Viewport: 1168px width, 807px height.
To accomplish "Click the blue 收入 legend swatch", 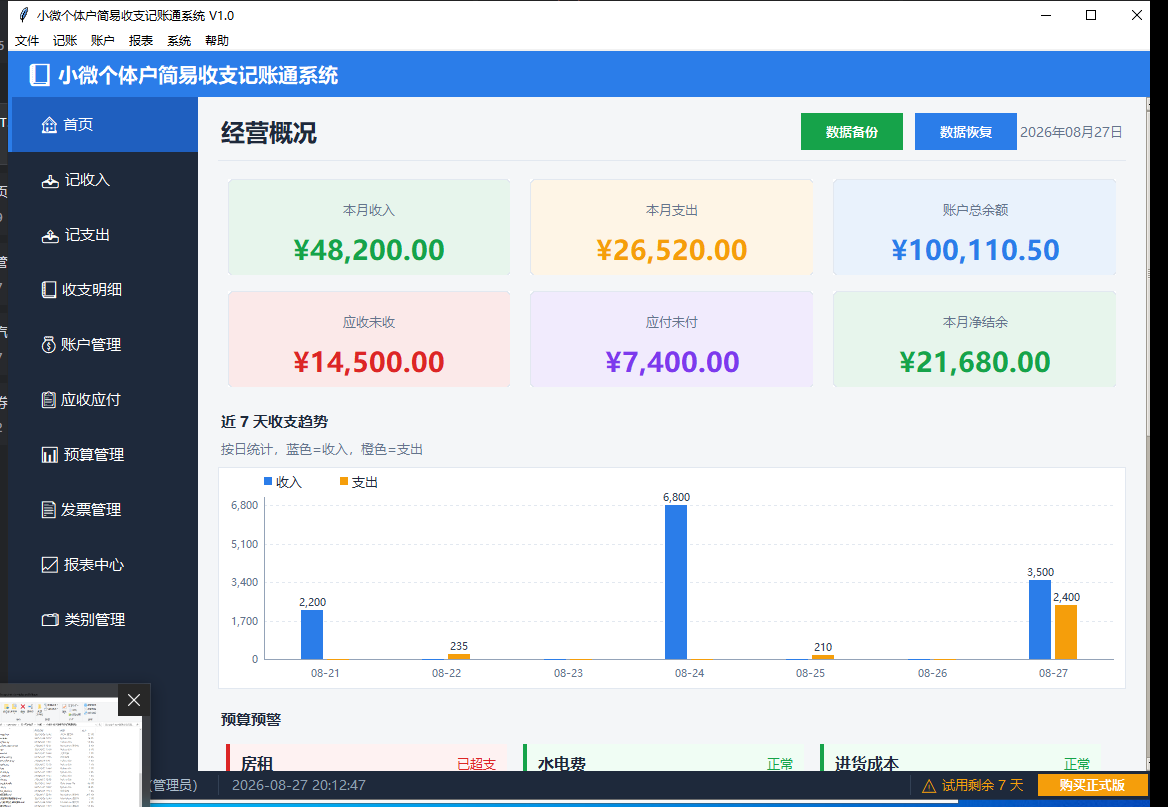I will click(268, 481).
